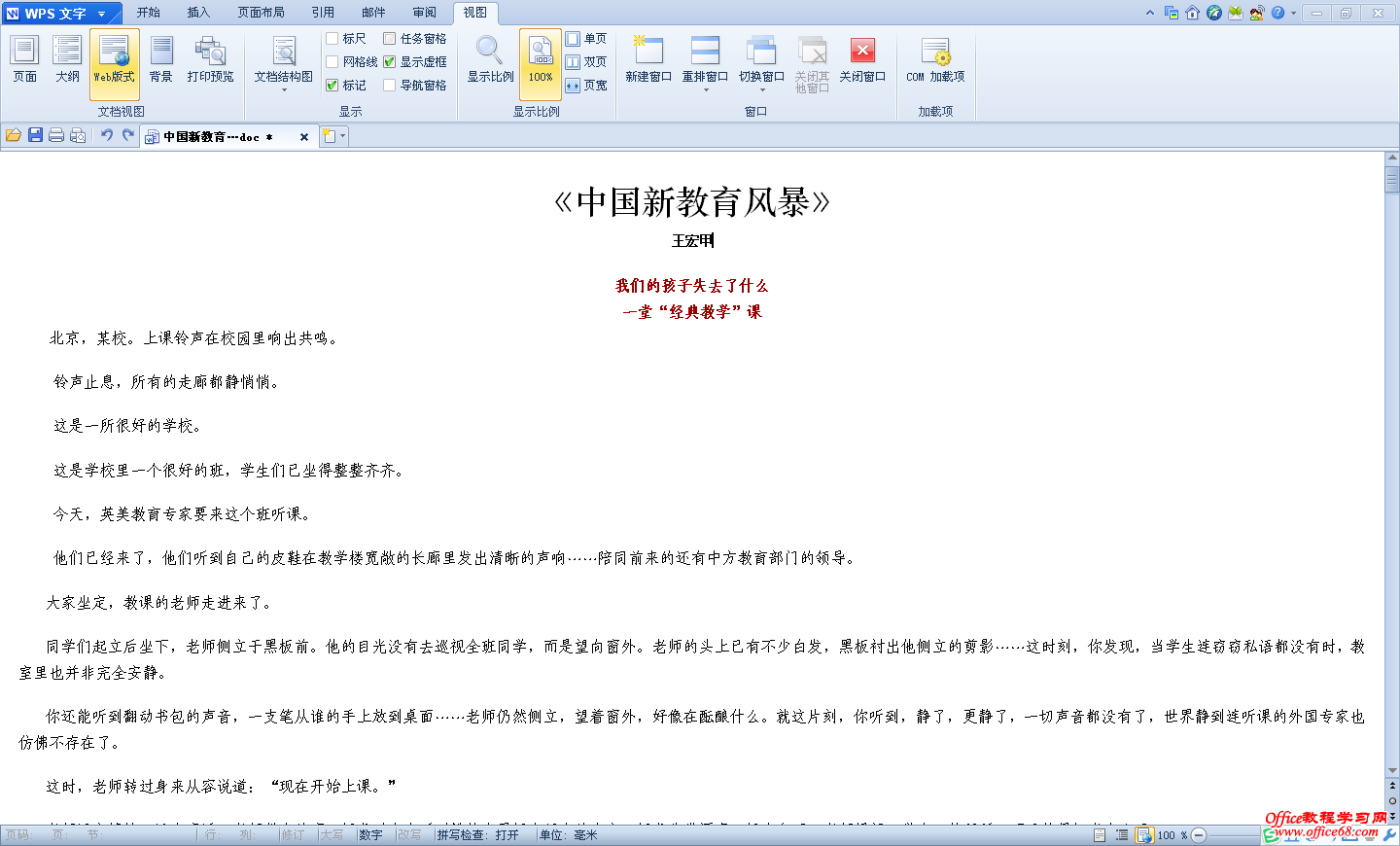
Task: Open the 引用 (References) tab
Action: pyautogui.click(x=323, y=13)
